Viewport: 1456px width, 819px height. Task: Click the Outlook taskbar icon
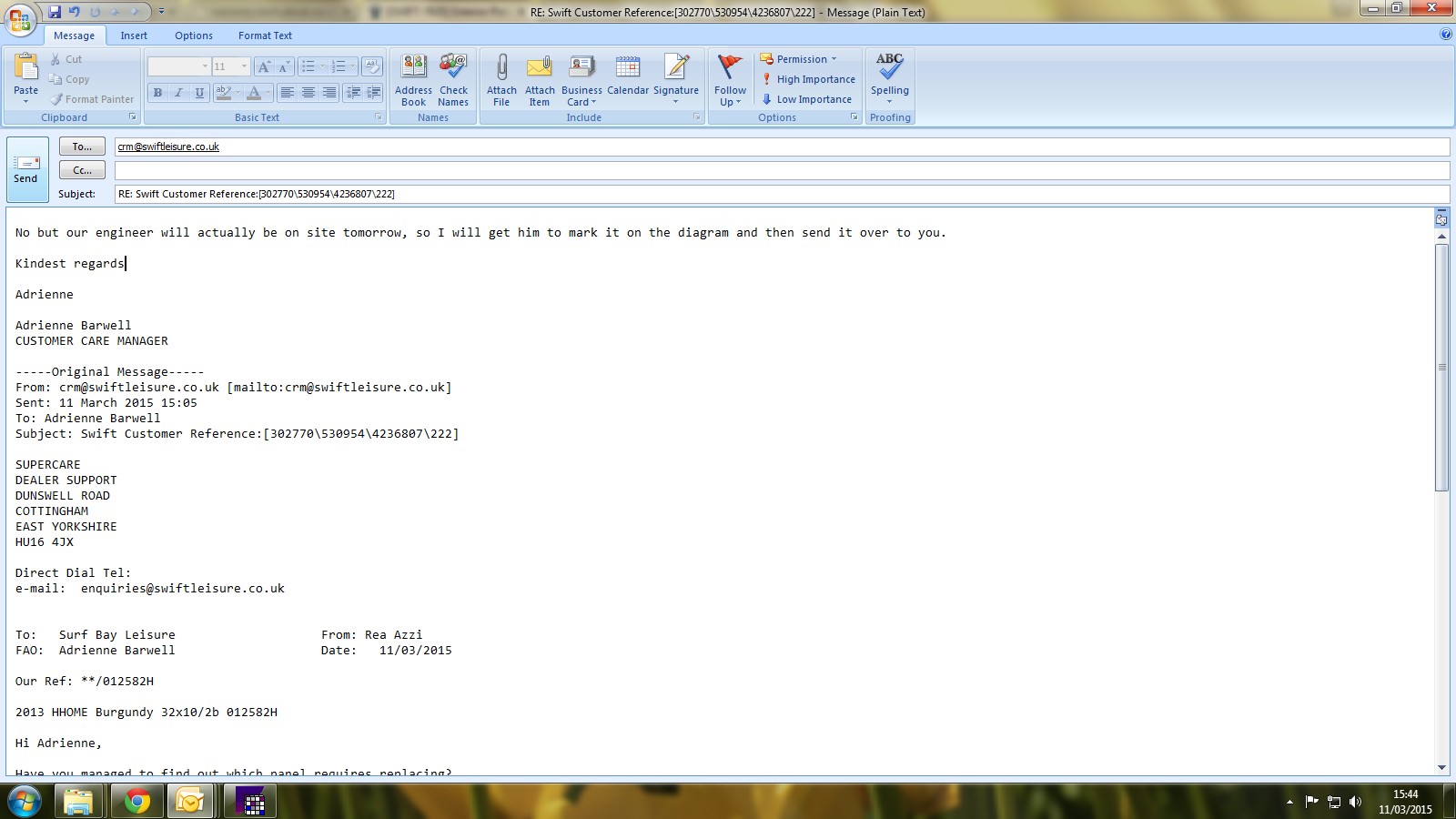coord(190,802)
